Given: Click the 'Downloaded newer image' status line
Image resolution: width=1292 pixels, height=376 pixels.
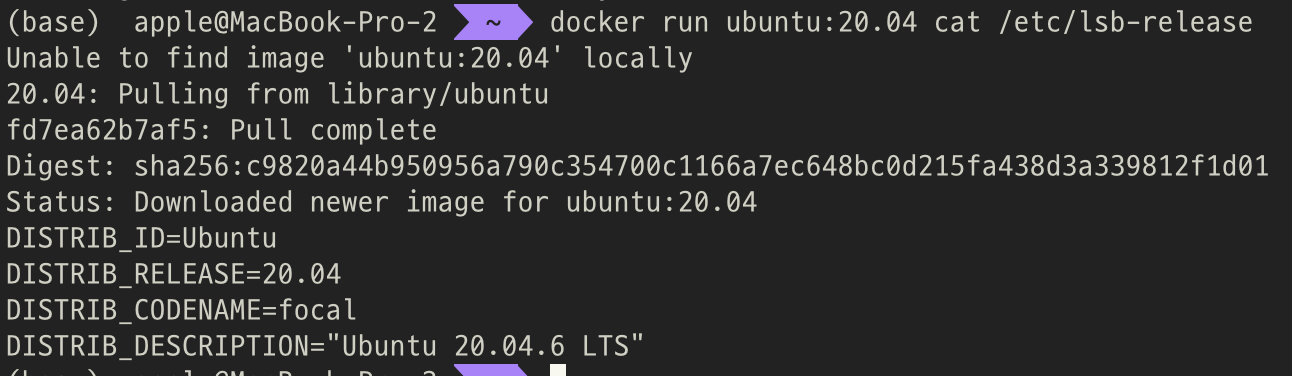Looking at the screenshot, I should point(381,202).
